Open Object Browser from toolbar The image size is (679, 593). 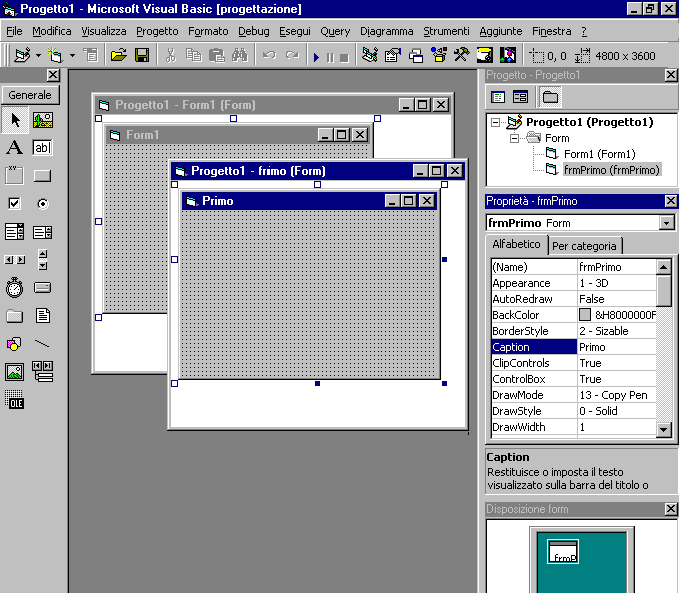(439, 55)
